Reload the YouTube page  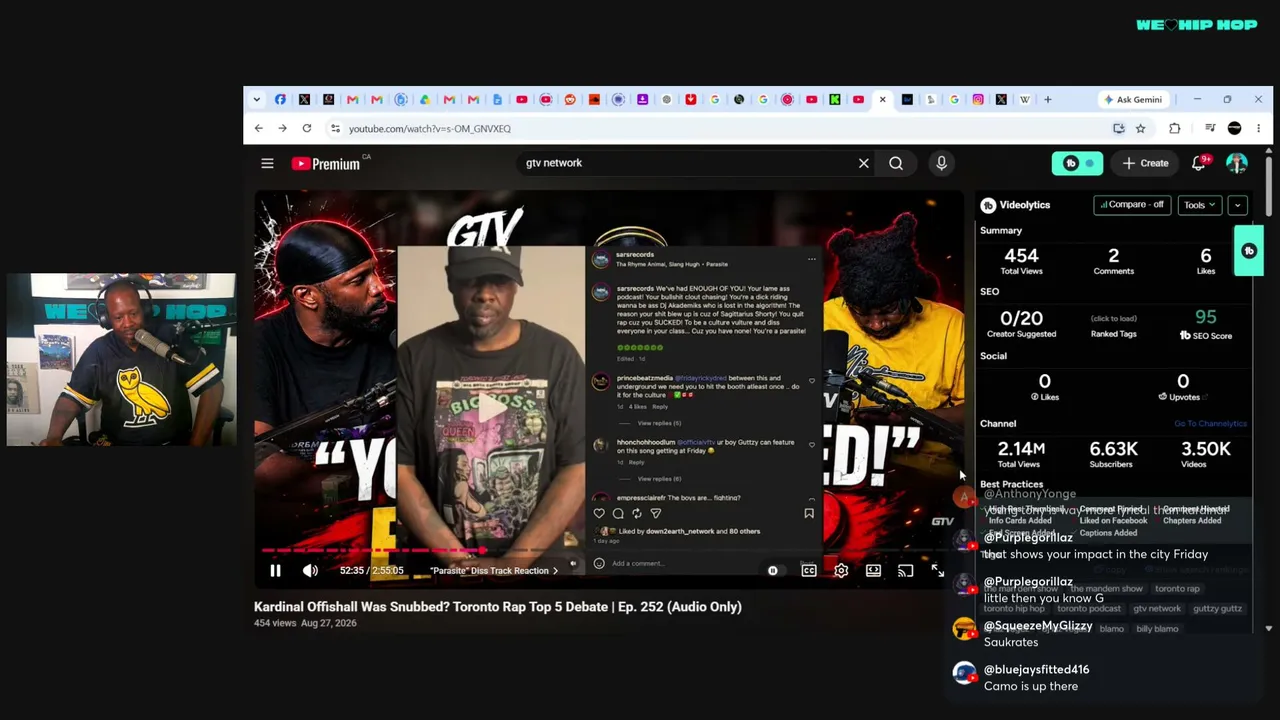307,128
